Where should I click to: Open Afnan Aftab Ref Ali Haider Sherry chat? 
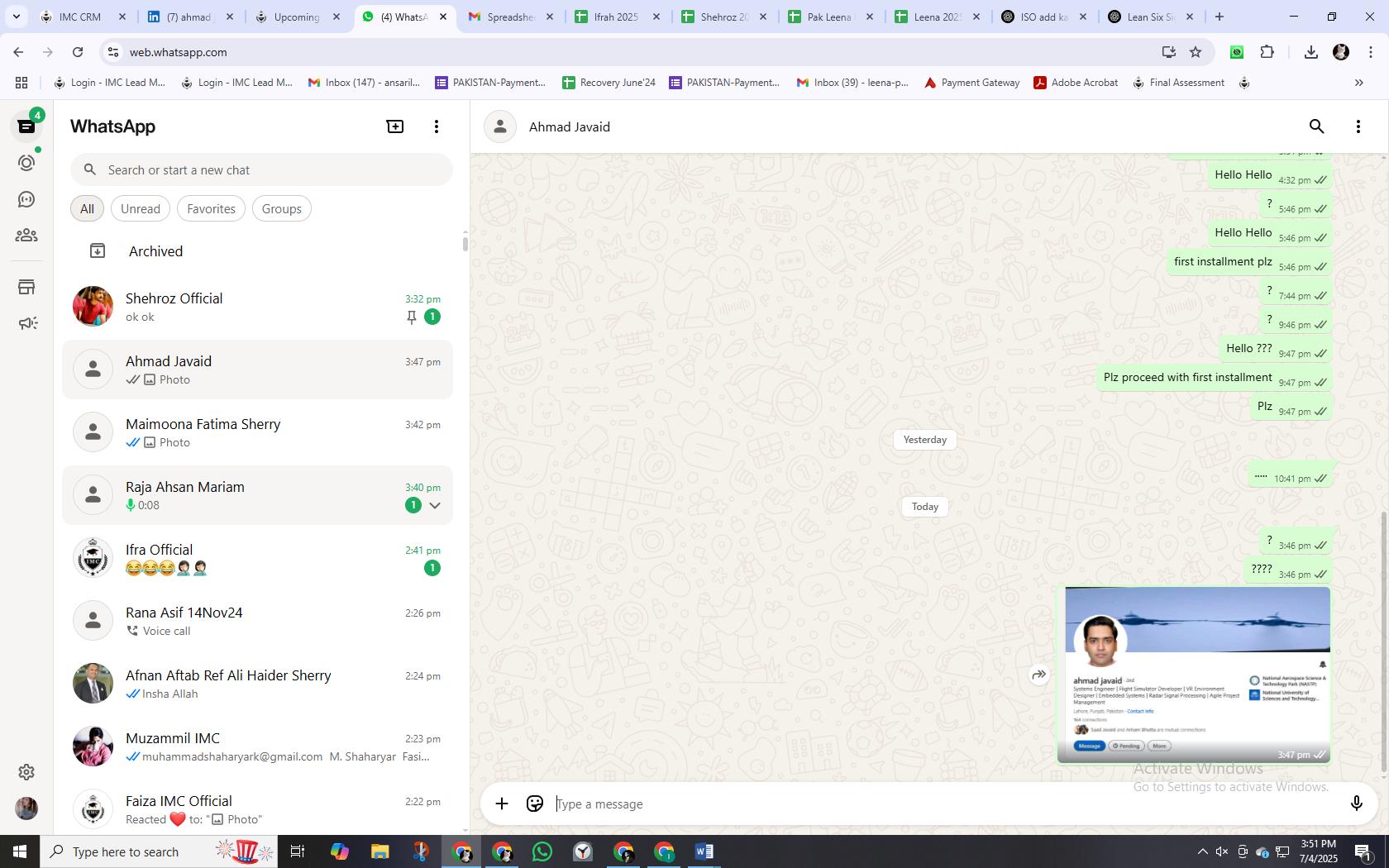[258, 684]
